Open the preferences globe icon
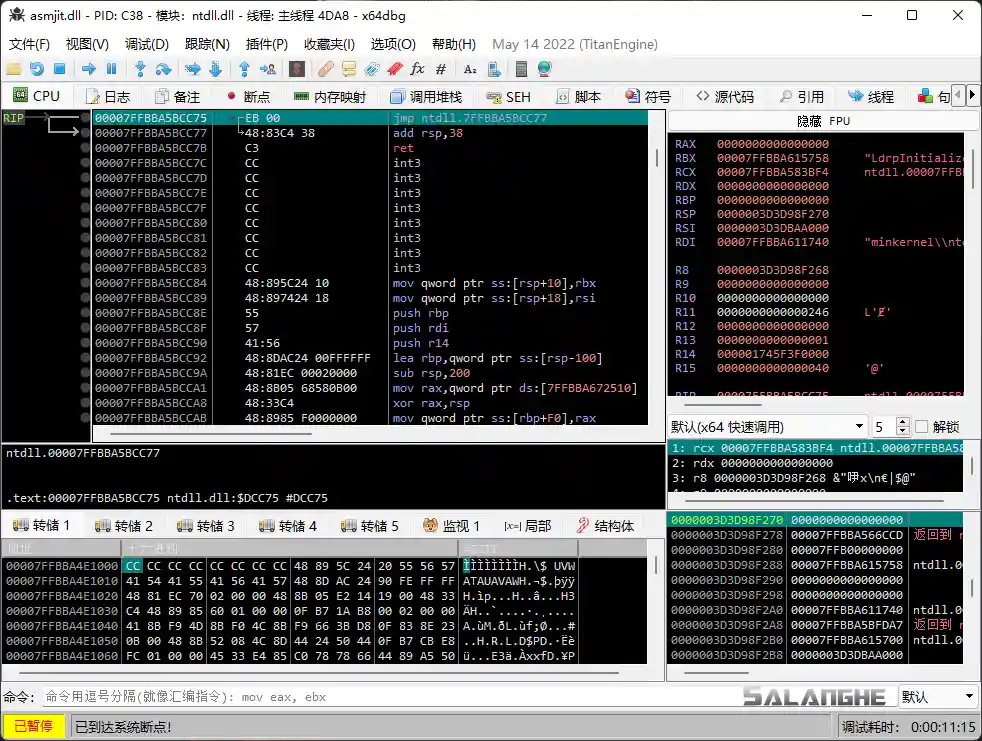This screenshot has height=741, width=982. coord(546,70)
